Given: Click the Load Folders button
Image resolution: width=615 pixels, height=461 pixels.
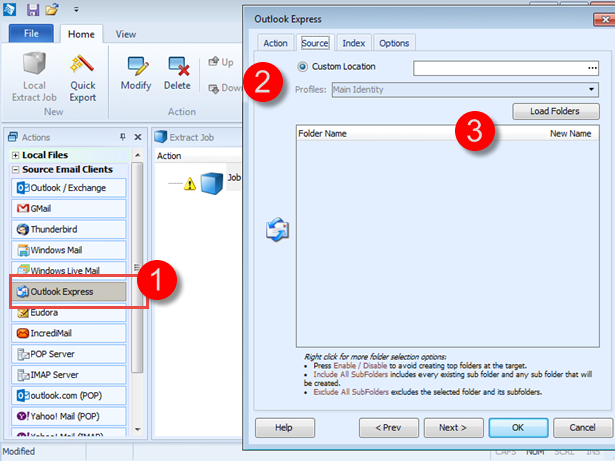Looking at the screenshot, I should pos(555,111).
